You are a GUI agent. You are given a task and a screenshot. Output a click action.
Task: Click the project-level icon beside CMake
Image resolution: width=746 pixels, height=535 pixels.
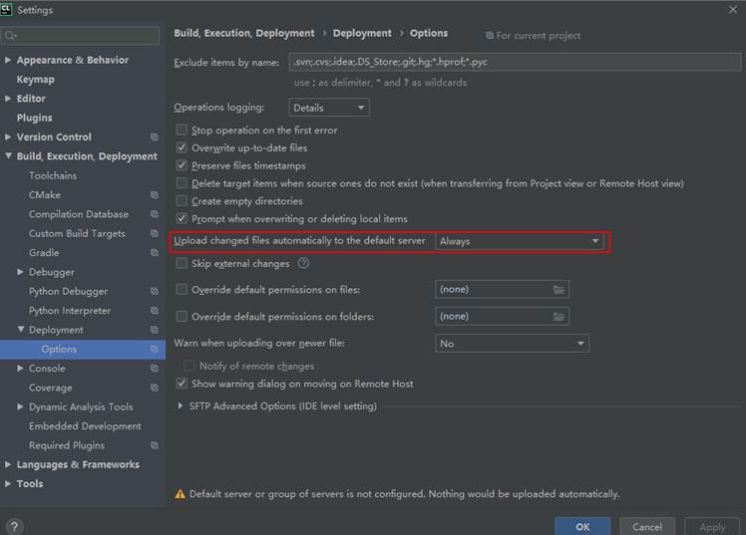click(x=154, y=195)
